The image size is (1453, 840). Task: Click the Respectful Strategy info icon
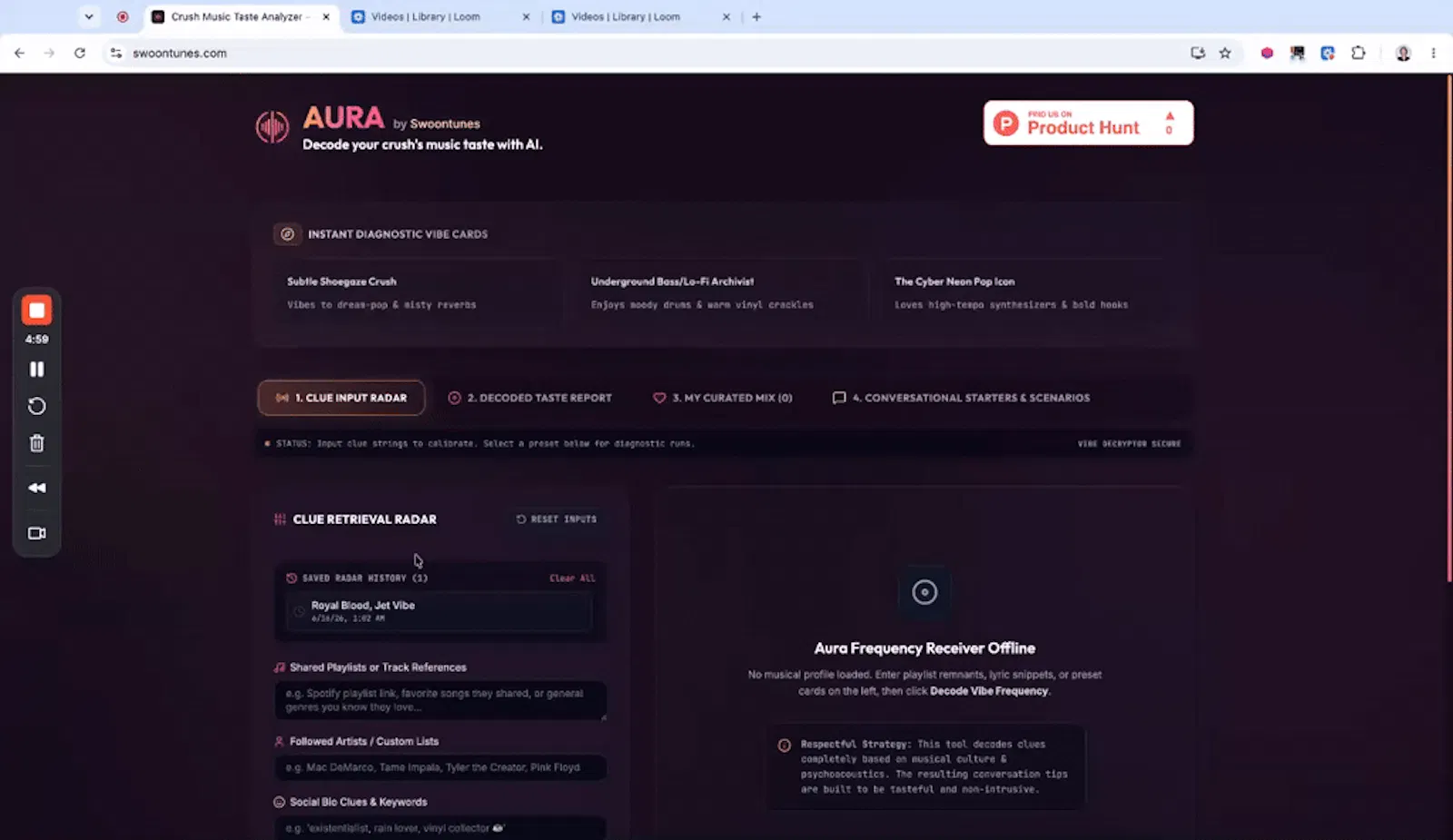[784, 746]
